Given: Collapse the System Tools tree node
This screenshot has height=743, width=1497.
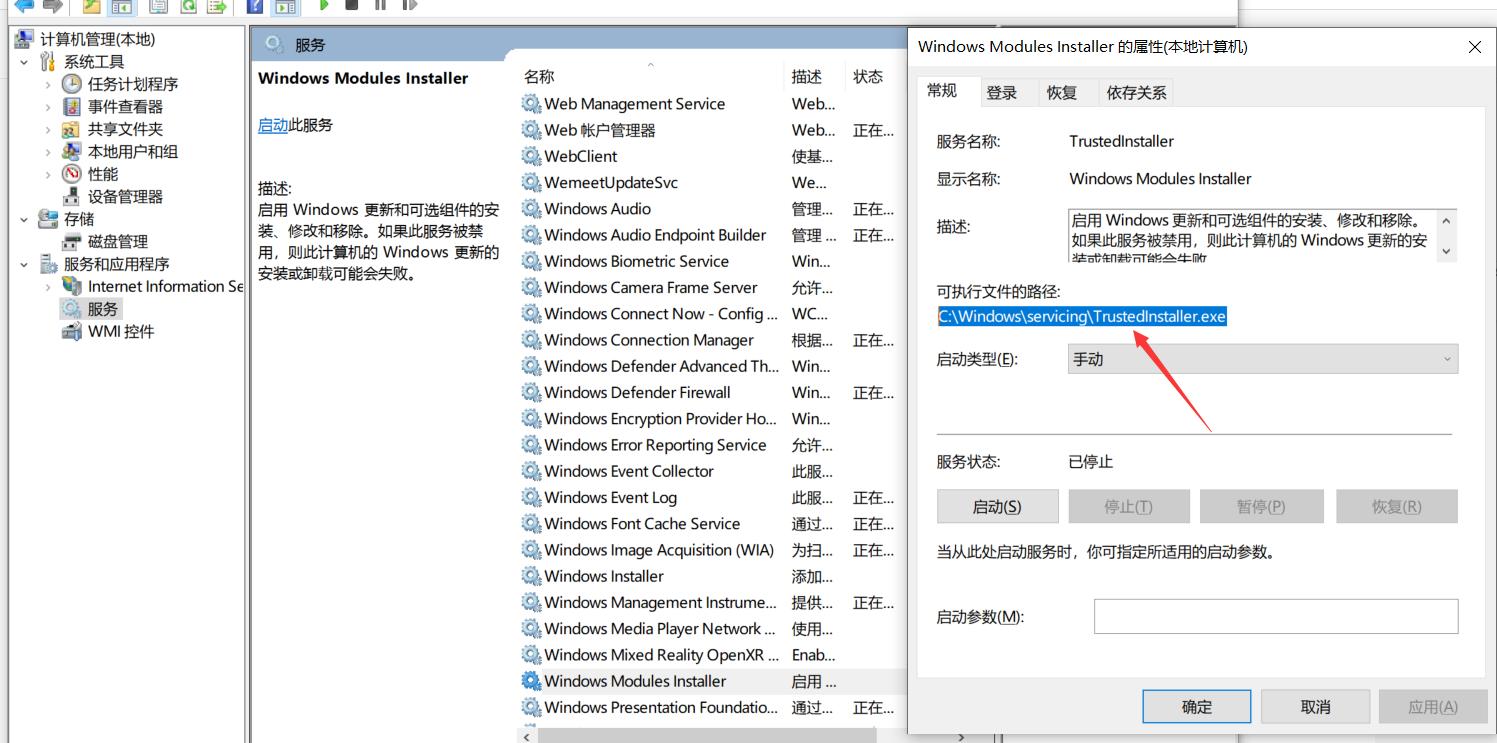Looking at the screenshot, I should pyautogui.click(x=25, y=62).
